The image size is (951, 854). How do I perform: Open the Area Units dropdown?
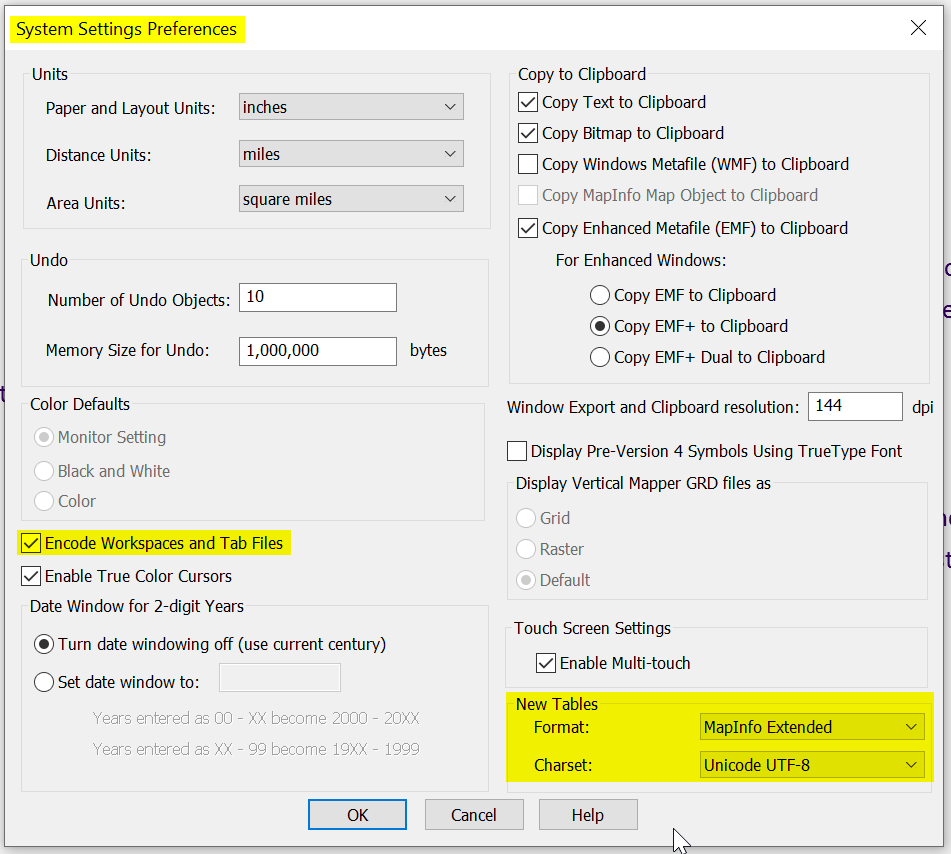pos(350,199)
